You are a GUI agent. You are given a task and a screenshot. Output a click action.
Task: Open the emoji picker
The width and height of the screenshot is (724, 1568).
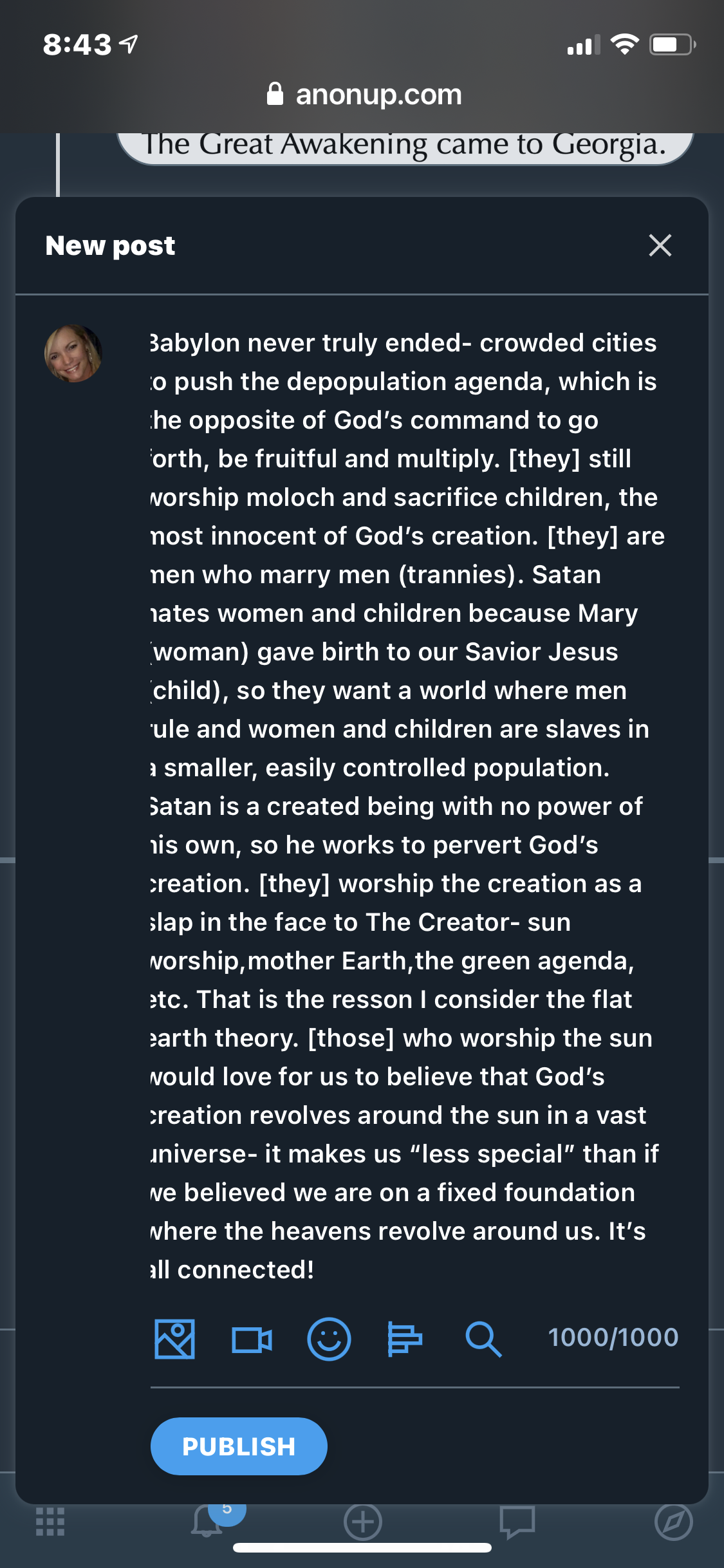coord(329,1339)
